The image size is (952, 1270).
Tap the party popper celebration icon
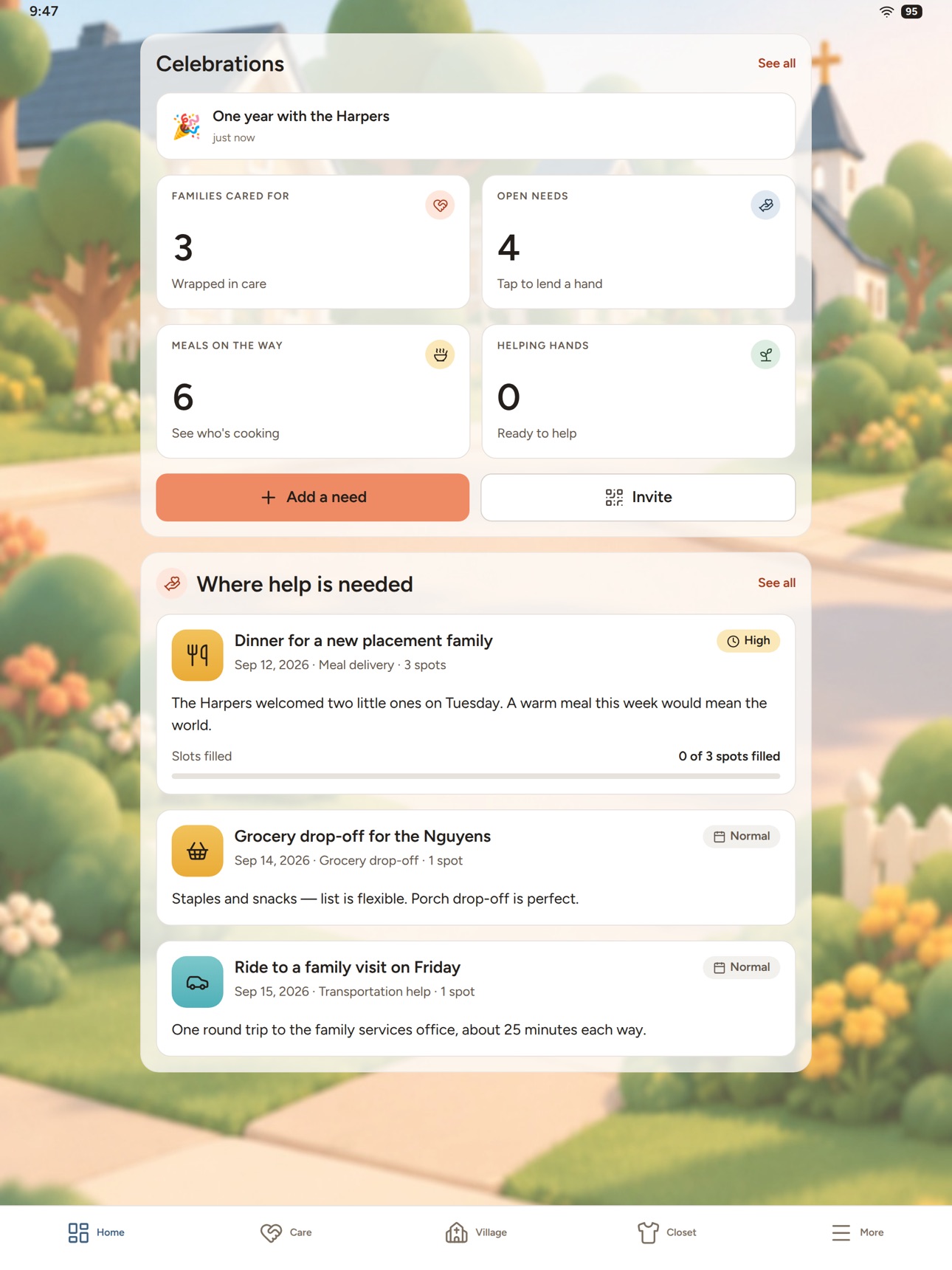[x=187, y=126]
